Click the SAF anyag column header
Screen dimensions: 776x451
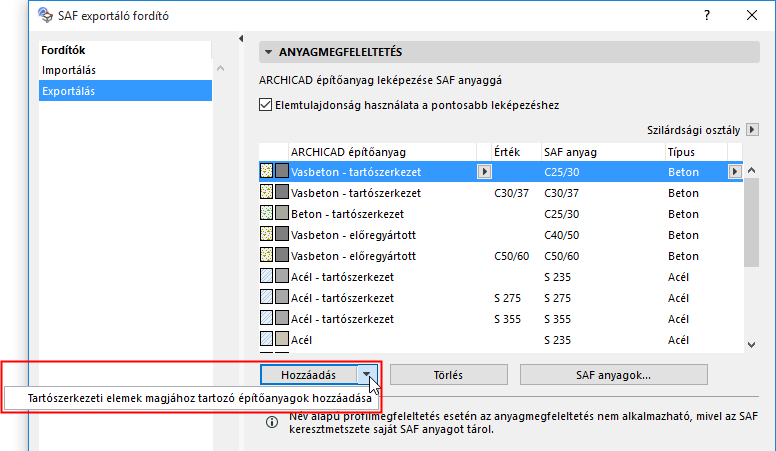tap(603, 152)
